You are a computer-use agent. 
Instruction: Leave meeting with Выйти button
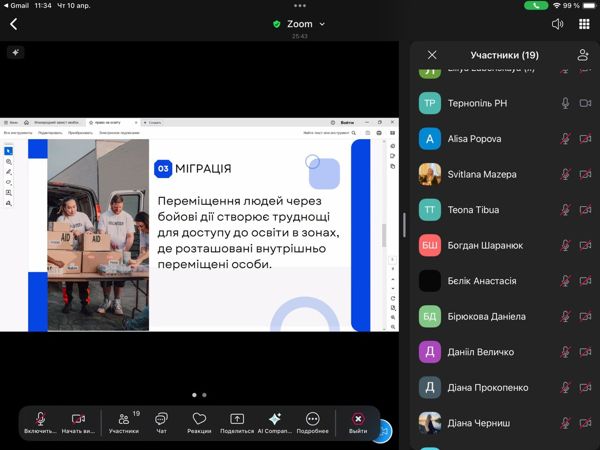358,423
